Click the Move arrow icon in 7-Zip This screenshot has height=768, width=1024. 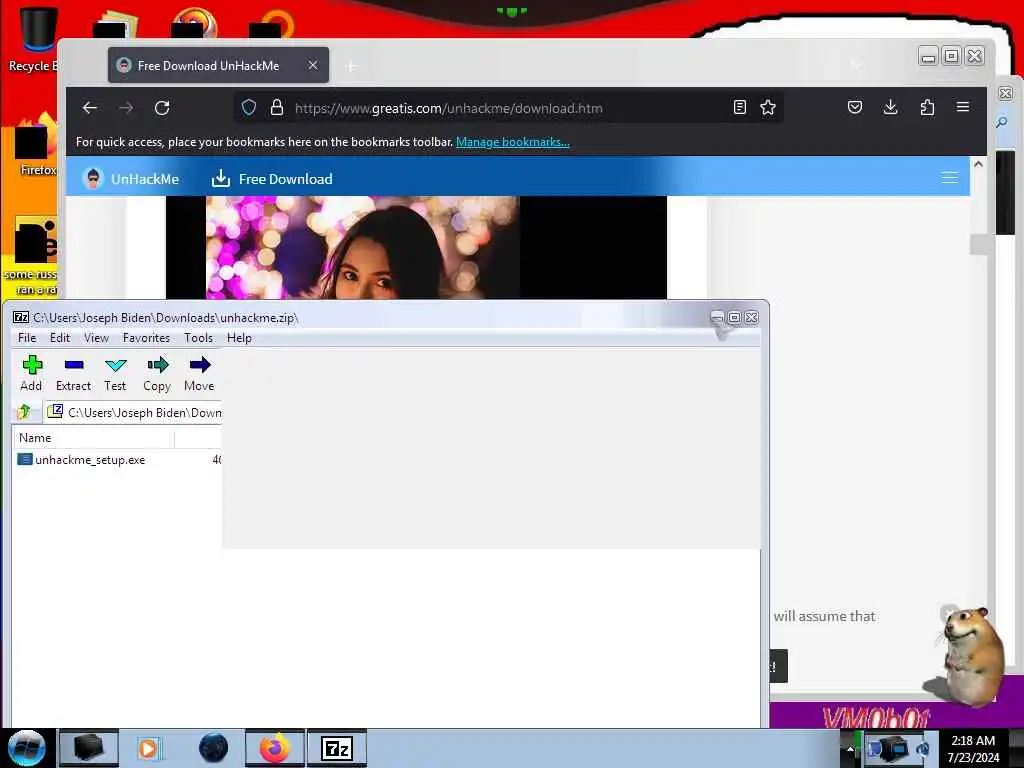(199, 374)
